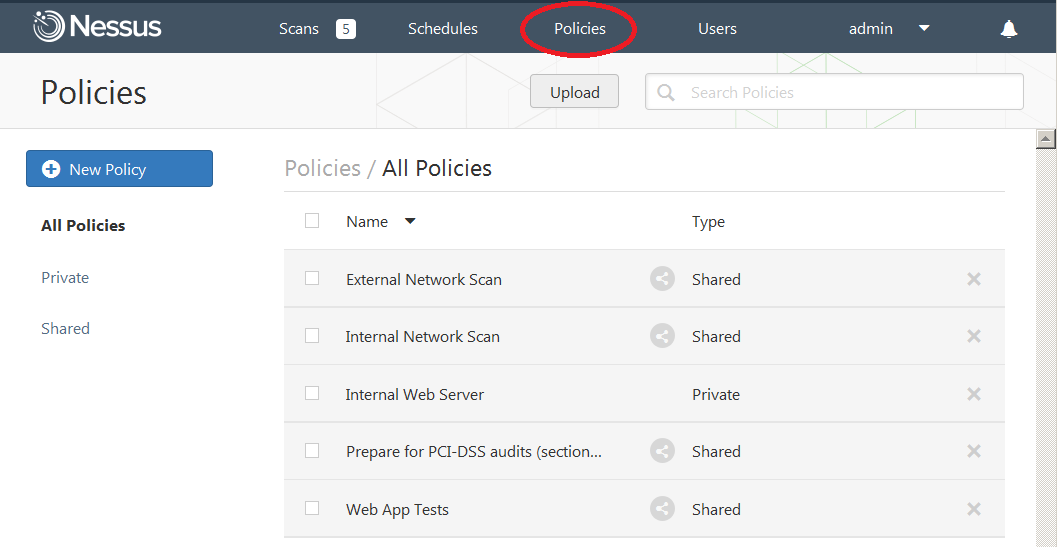The height and width of the screenshot is (547, 1057).
Task: Click the Type column header
Action: (708, 222)
